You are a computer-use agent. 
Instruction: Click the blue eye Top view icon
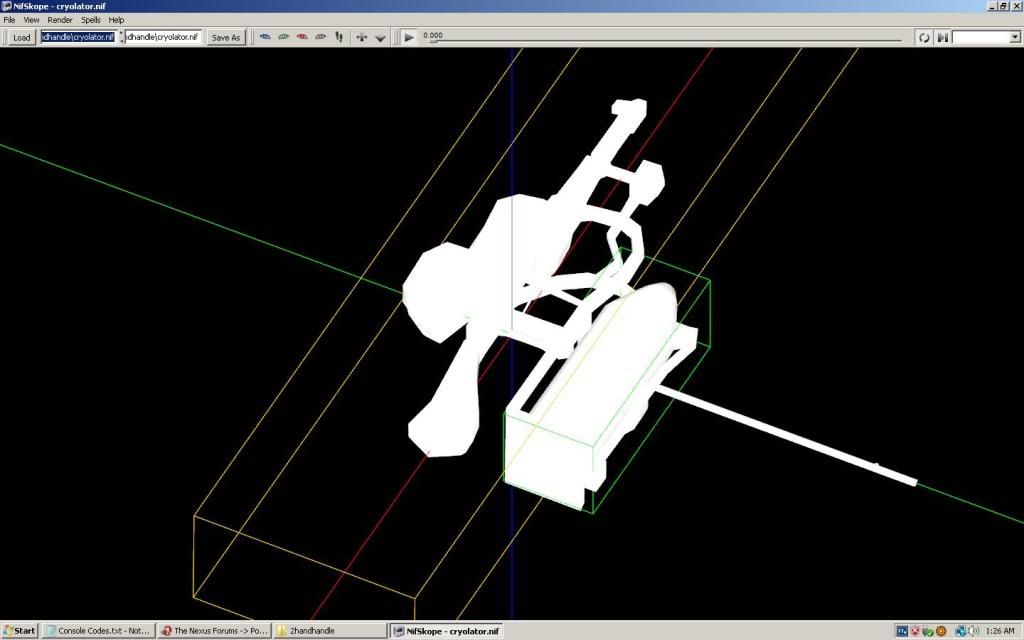(x=265, y=37)
